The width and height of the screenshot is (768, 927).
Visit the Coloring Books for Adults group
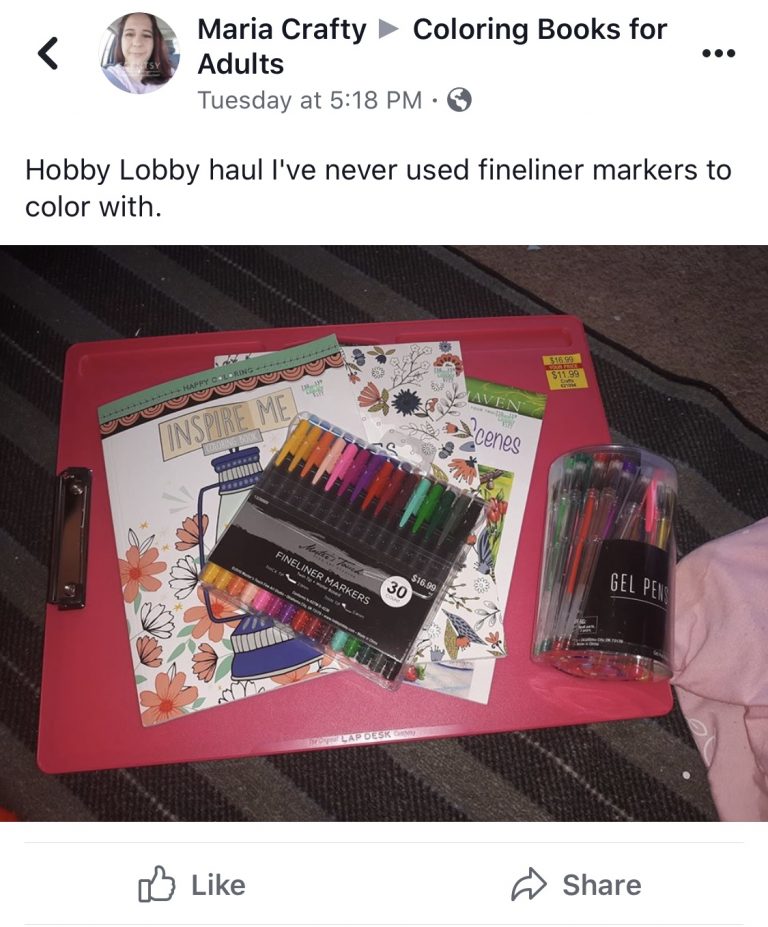point(432,47)
